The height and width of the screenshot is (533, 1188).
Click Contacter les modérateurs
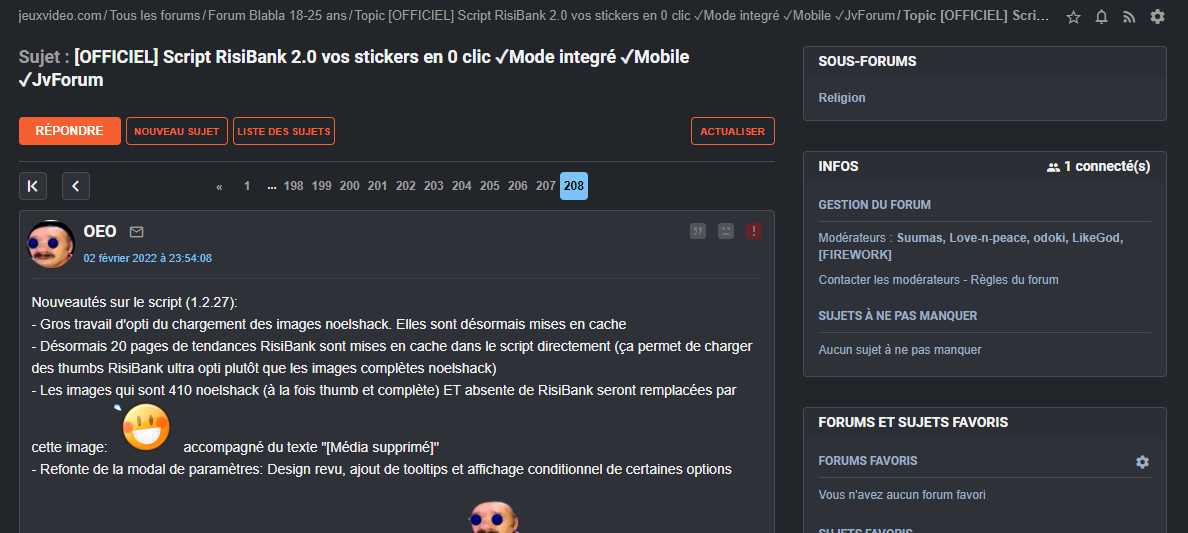click(889, 280)
